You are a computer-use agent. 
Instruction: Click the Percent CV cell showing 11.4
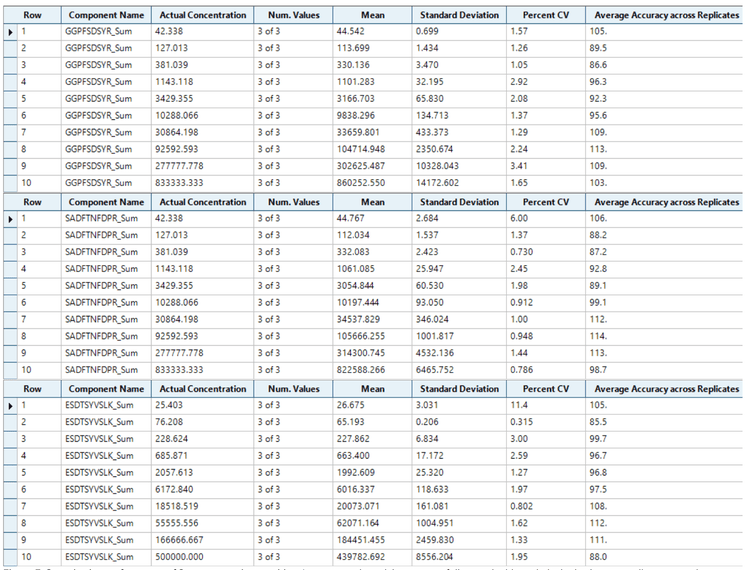pyautogui.click(x=545, y=405)
